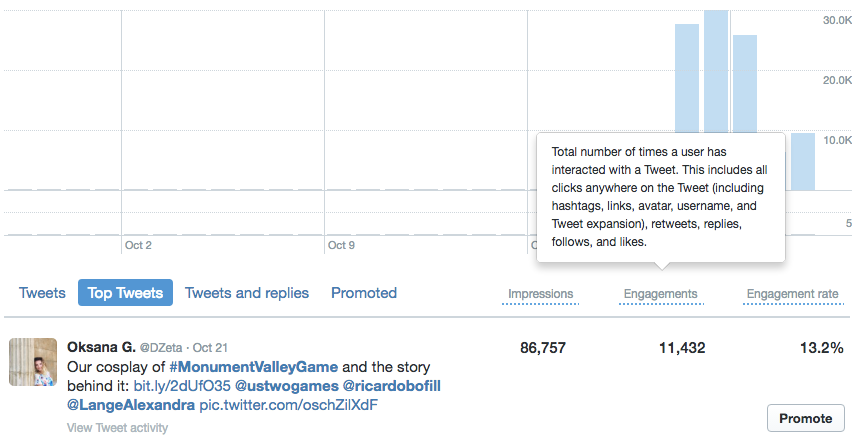This screenshot has width=857, height=447.
Task: Open the Tweets tab
Action: pyautogui.click(x=42, y=293)
